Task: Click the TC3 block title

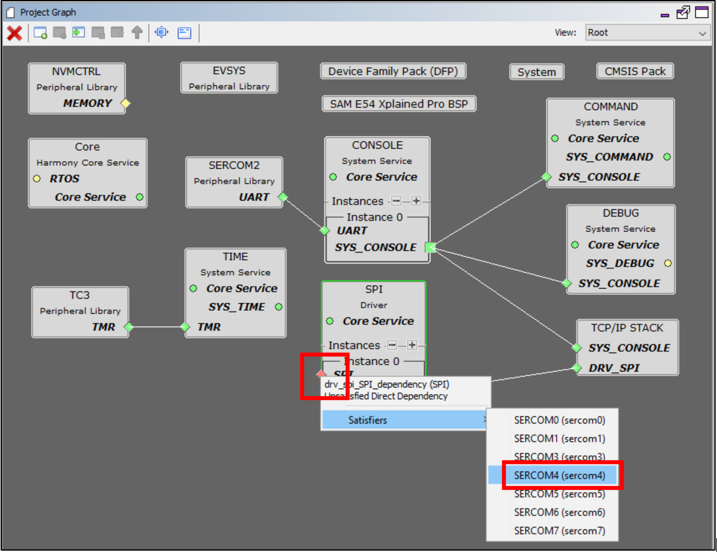Action: pos(80,295)
